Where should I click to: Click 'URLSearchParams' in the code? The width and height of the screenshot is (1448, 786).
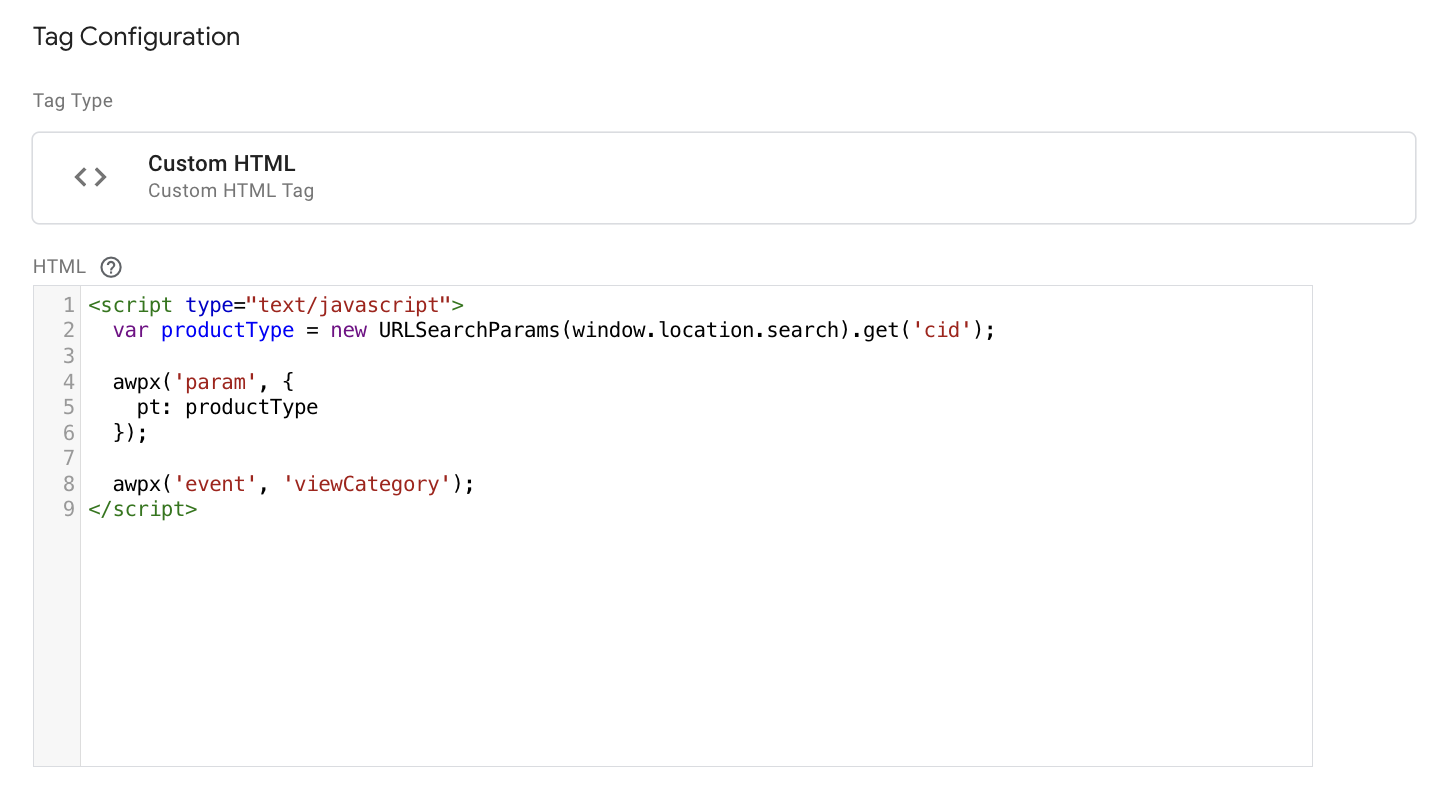pyautogui.click(x=469, y=330)
